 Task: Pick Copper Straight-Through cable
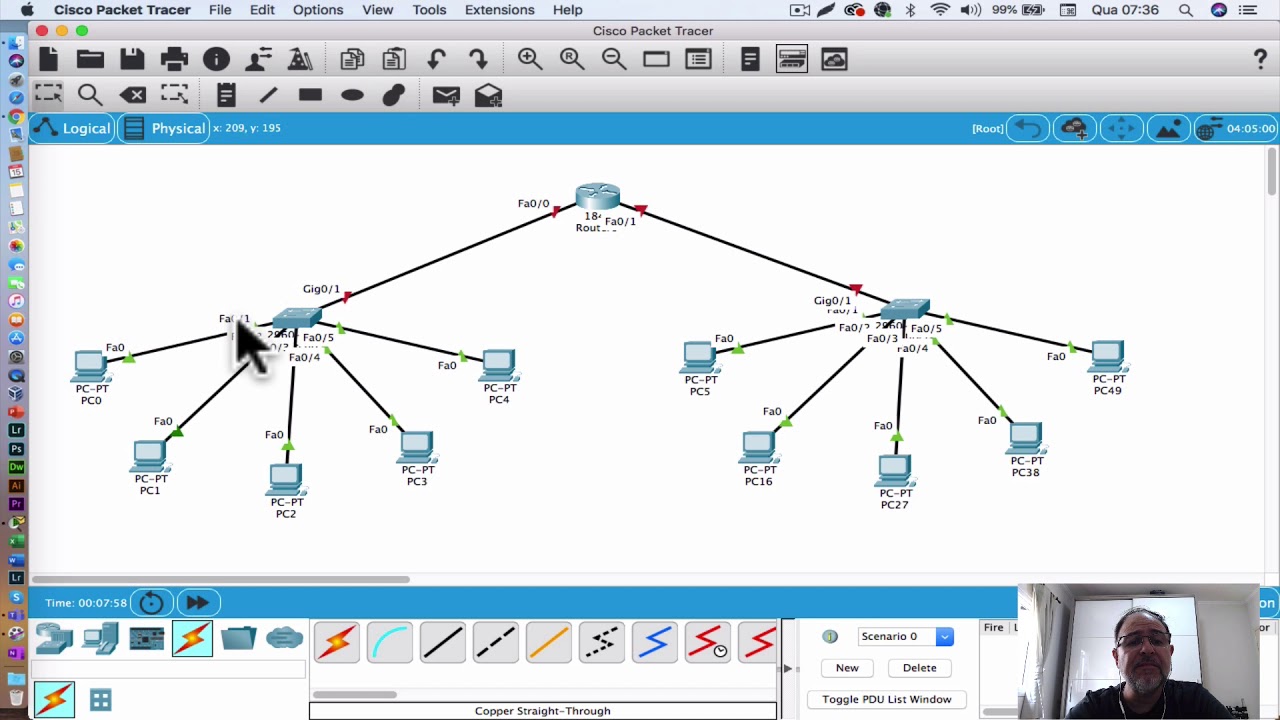pyautogui.click(x=443, y=642)
